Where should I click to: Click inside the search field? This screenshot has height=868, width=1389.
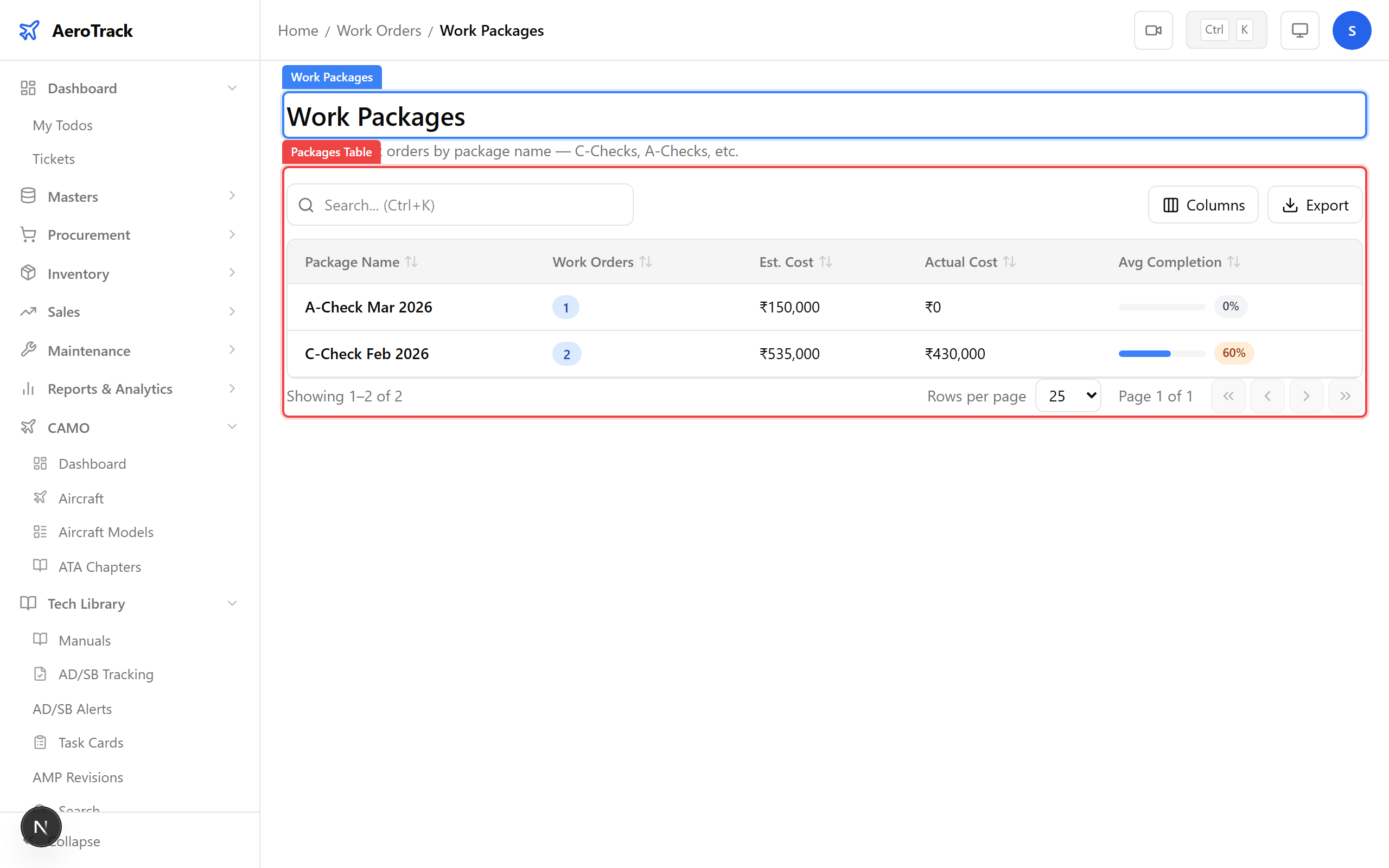(x=459, y=205)
